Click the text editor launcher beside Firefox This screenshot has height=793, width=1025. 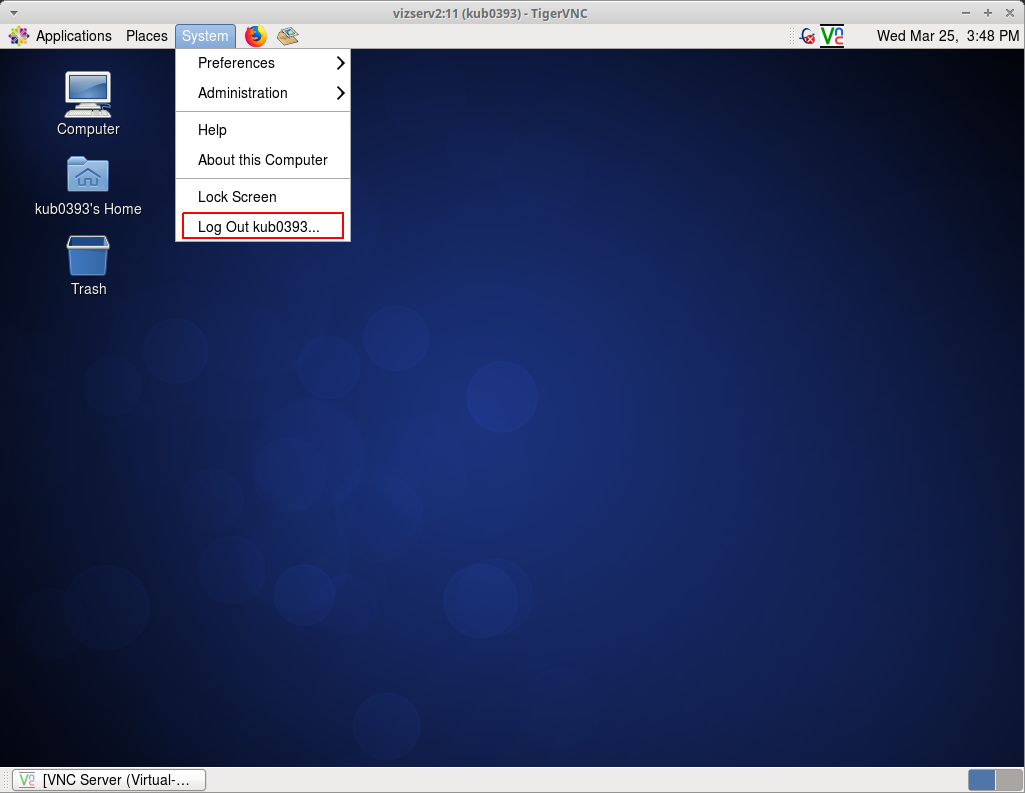coord(288,36)
